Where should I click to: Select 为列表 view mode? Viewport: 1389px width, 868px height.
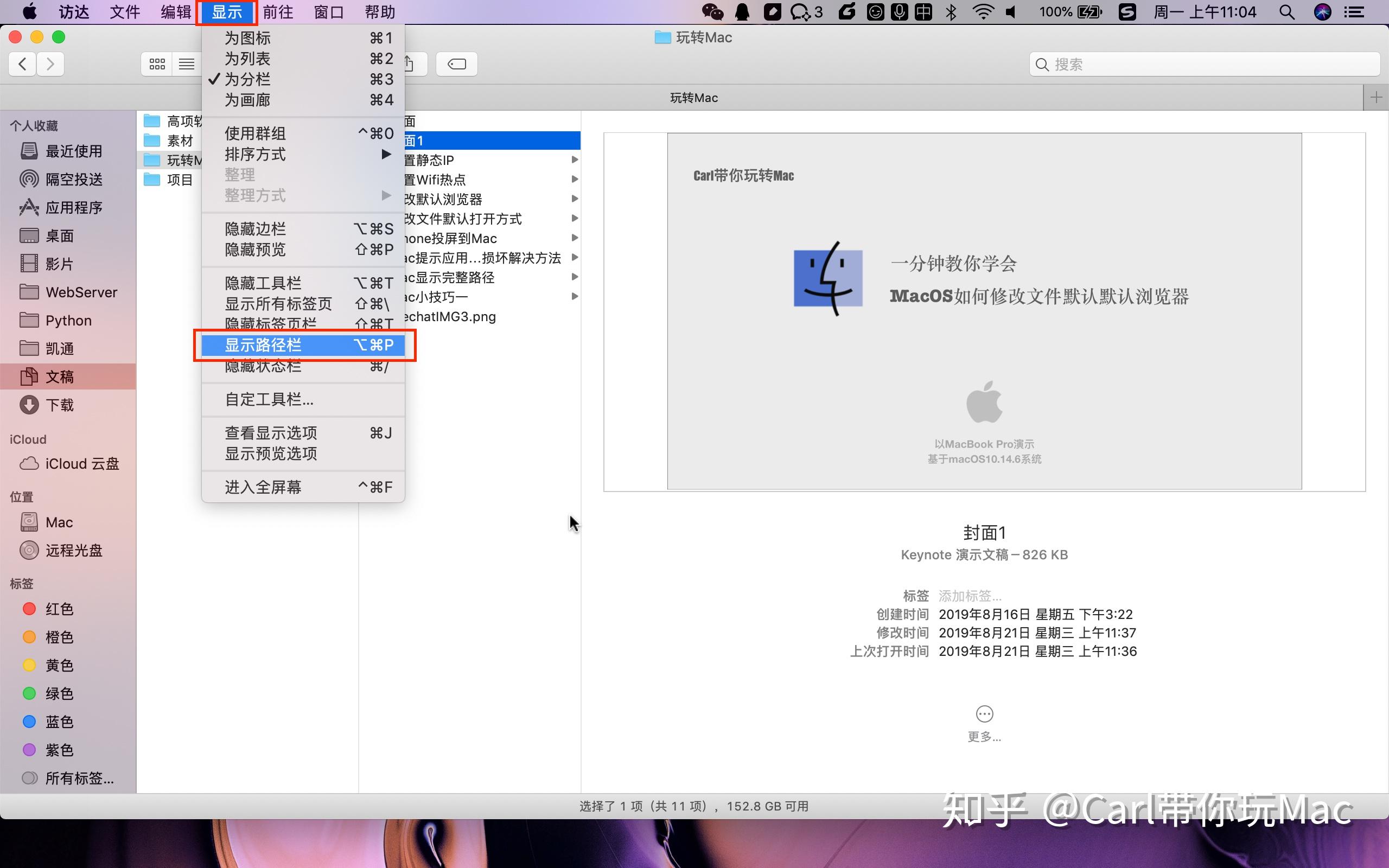(x=247, y=58)
